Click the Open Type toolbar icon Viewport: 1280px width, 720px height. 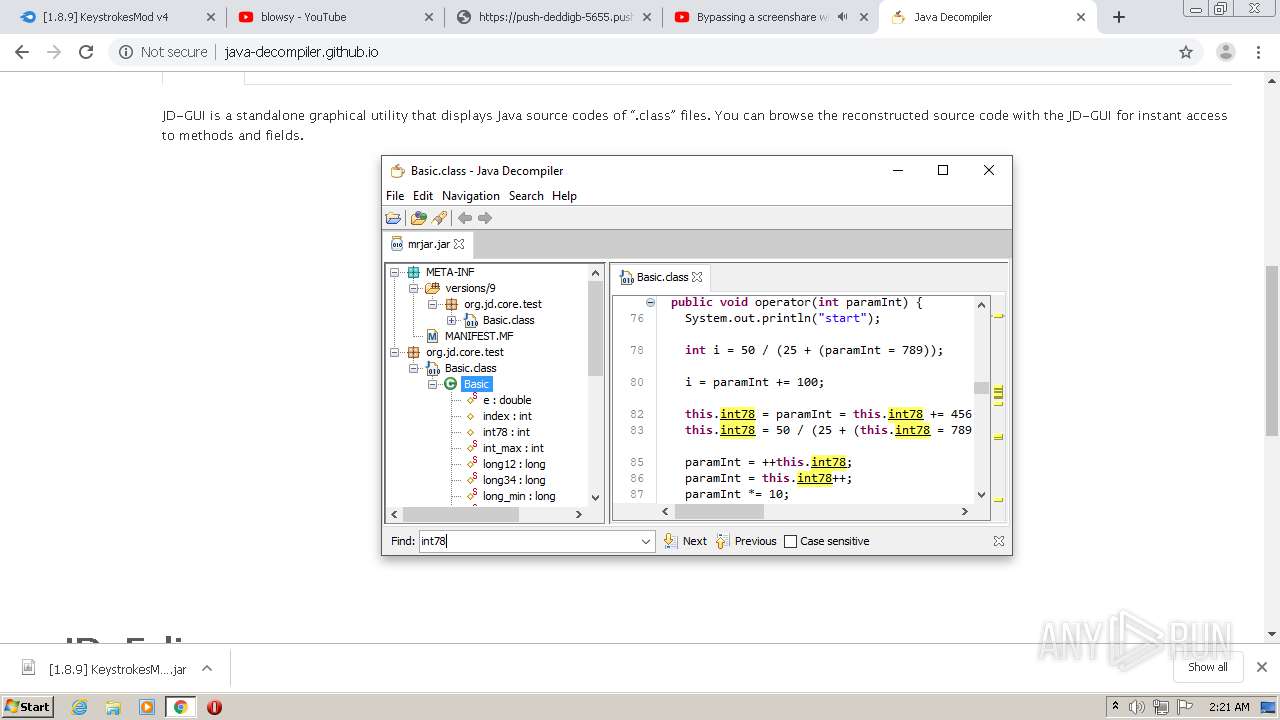click(x=419, y=218)
